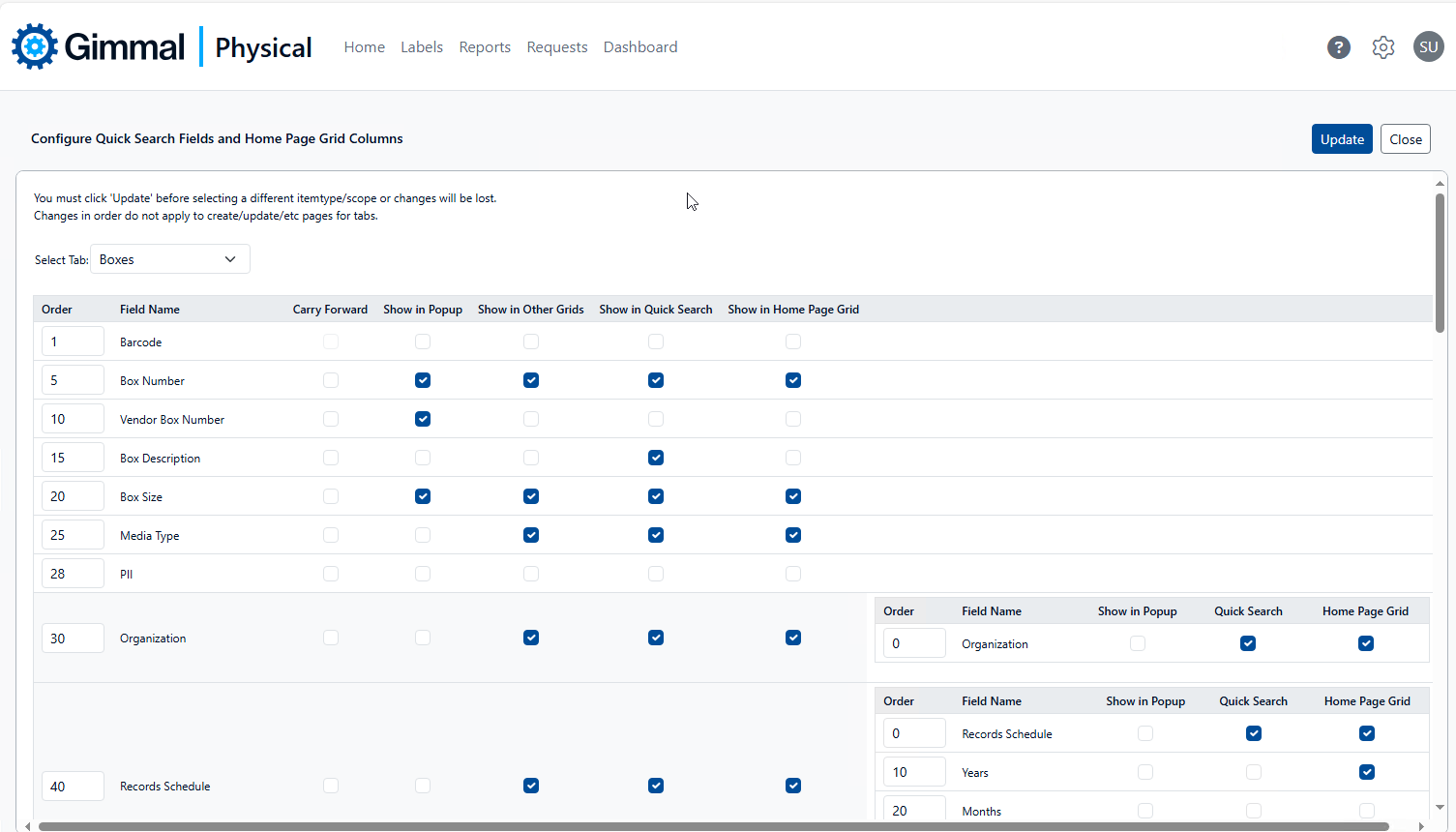Uncheck Show in Home Page Grid for Organization row
This screenshot has width=1456, height=832.
tap(793, 638)
